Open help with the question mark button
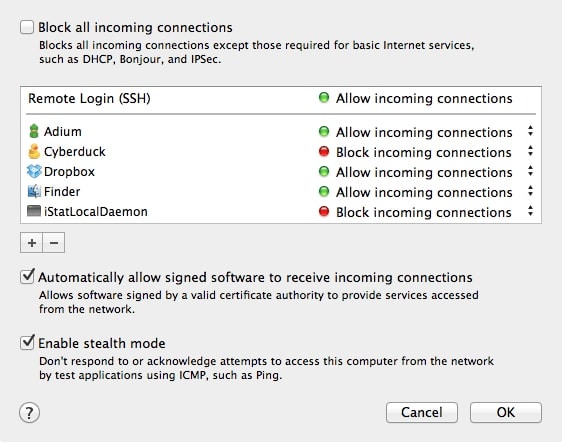The image size is (562, 442). 29,413
